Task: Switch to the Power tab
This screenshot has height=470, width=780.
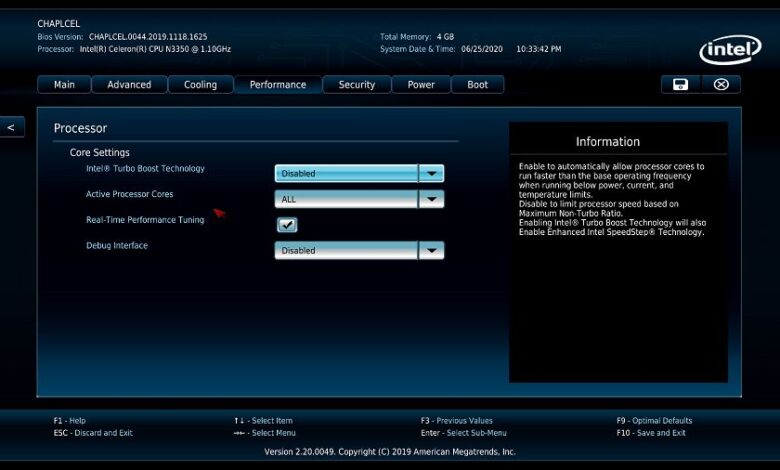Action: click(421, 85)
